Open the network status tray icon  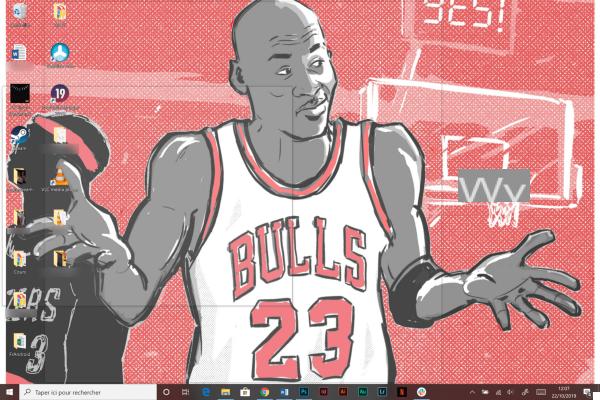coord(498,392)
